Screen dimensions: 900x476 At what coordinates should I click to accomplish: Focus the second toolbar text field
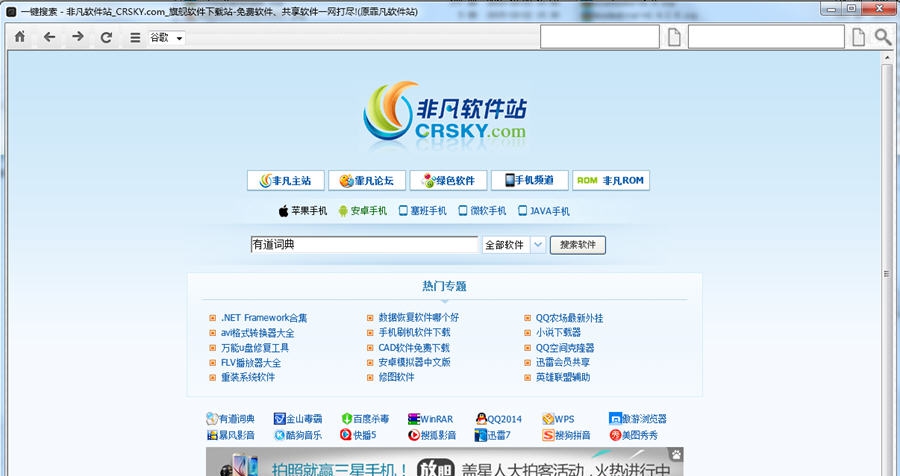(x=766, y=37)
